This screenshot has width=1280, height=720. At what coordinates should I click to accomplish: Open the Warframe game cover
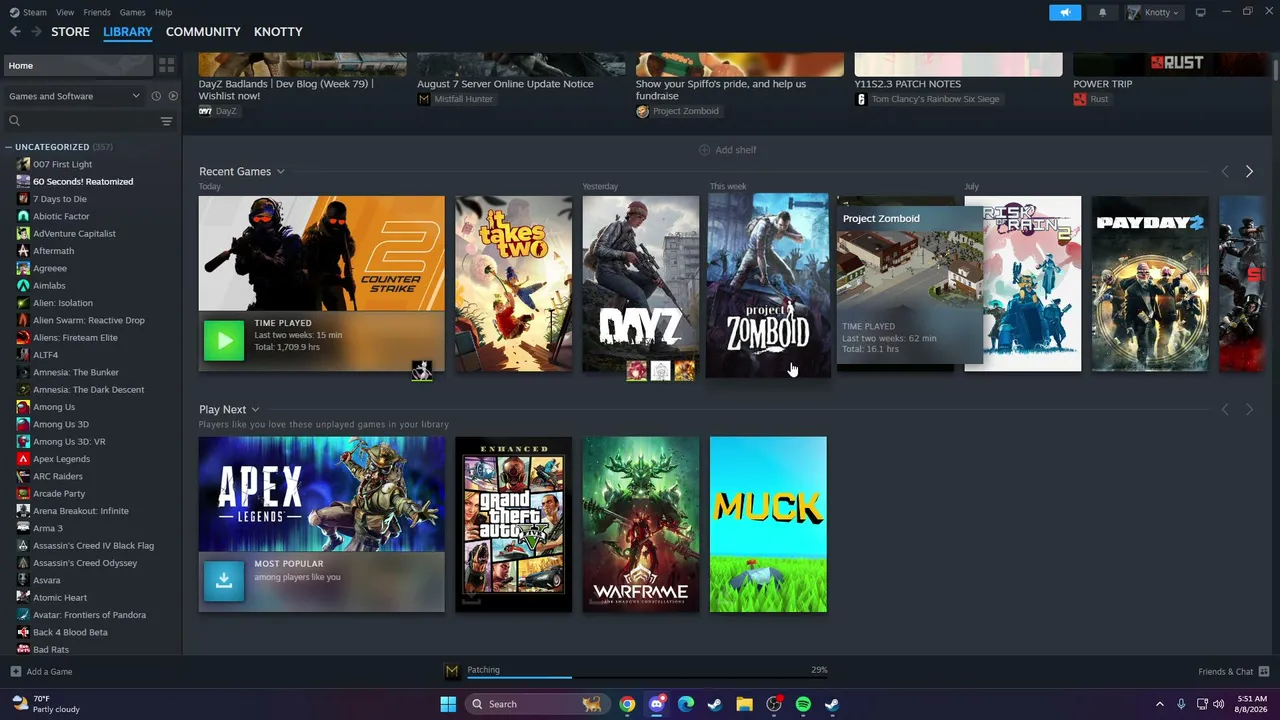tap(641, 524)
